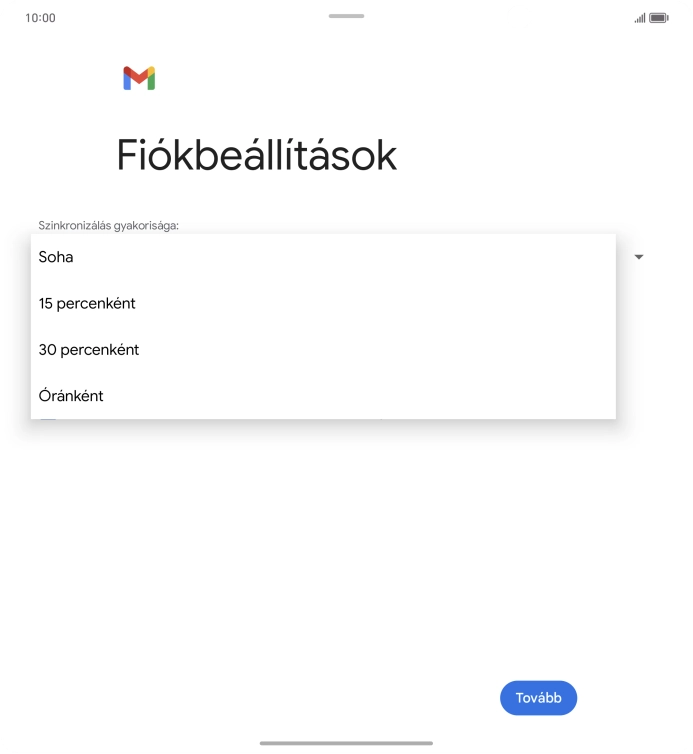Screen dimensions: 693x754
Task: Click the clock showing 10:00
Action: 40,18
